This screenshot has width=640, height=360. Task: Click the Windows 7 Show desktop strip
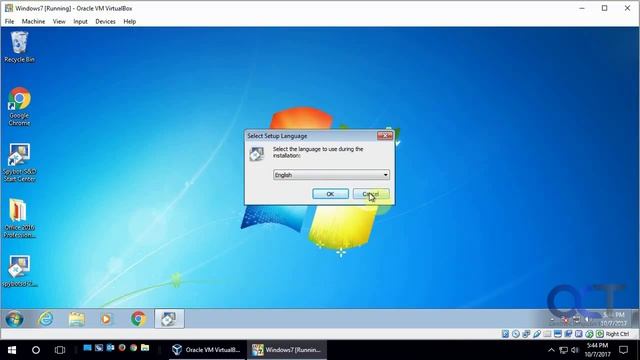point(635,318)
